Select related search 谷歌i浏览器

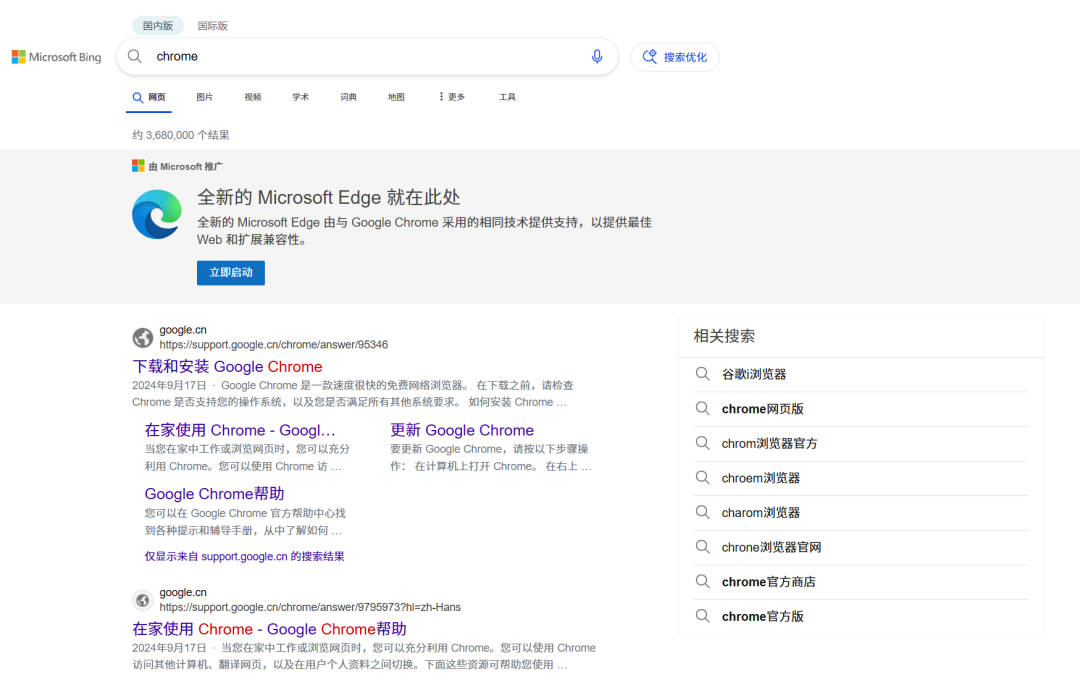[754, 375]
